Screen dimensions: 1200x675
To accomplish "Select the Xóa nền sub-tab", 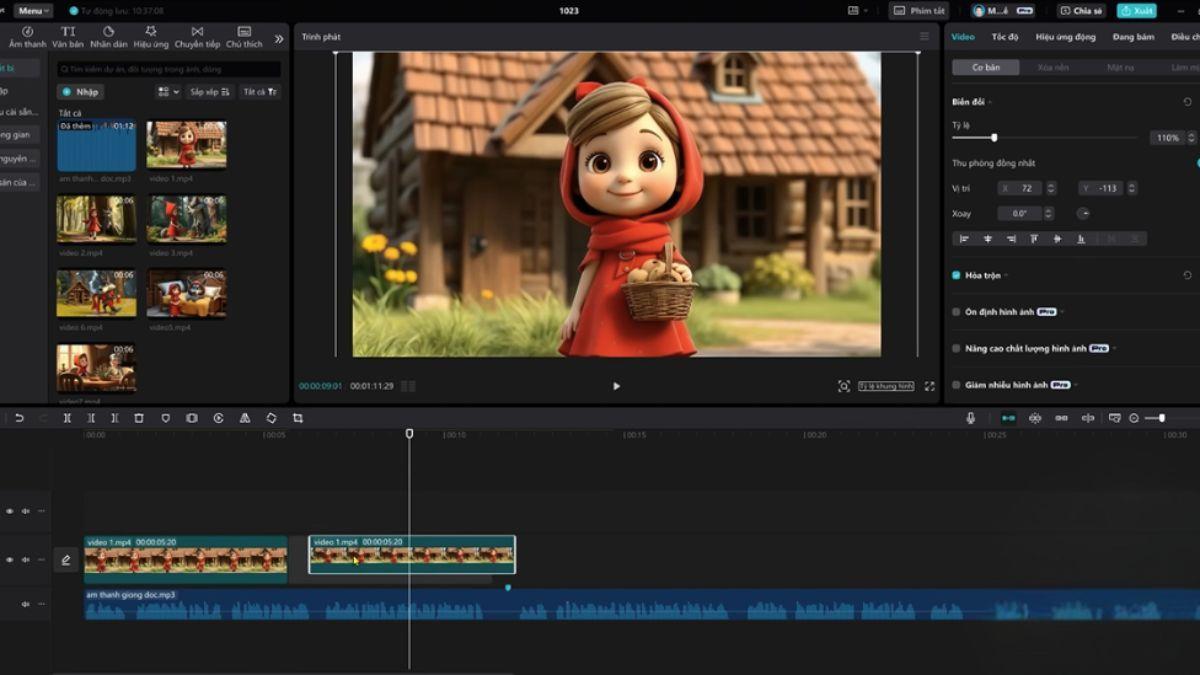I will [1053, 68].
